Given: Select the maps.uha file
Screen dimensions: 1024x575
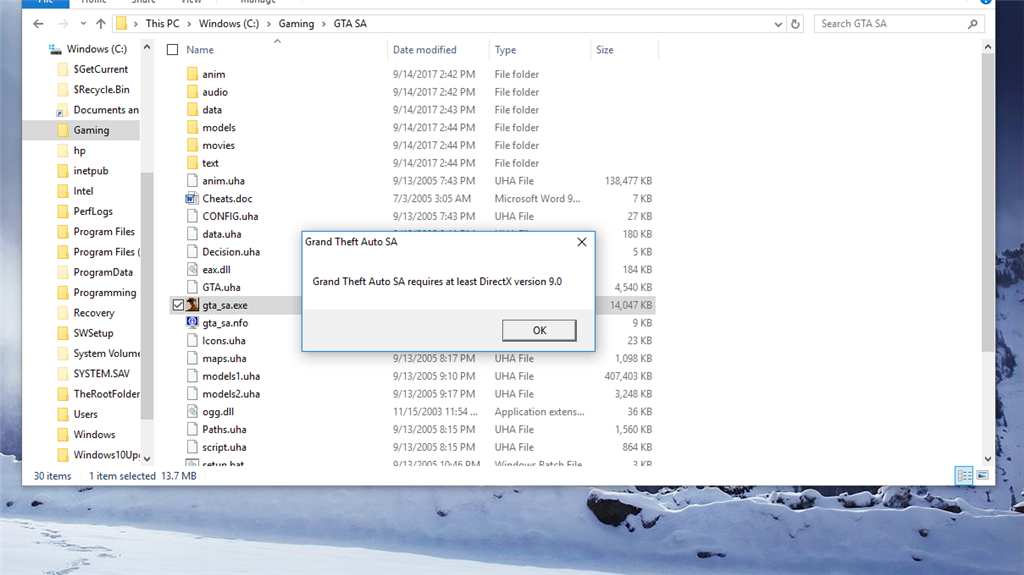Looking at the screenshot, I should coord(224,358).
